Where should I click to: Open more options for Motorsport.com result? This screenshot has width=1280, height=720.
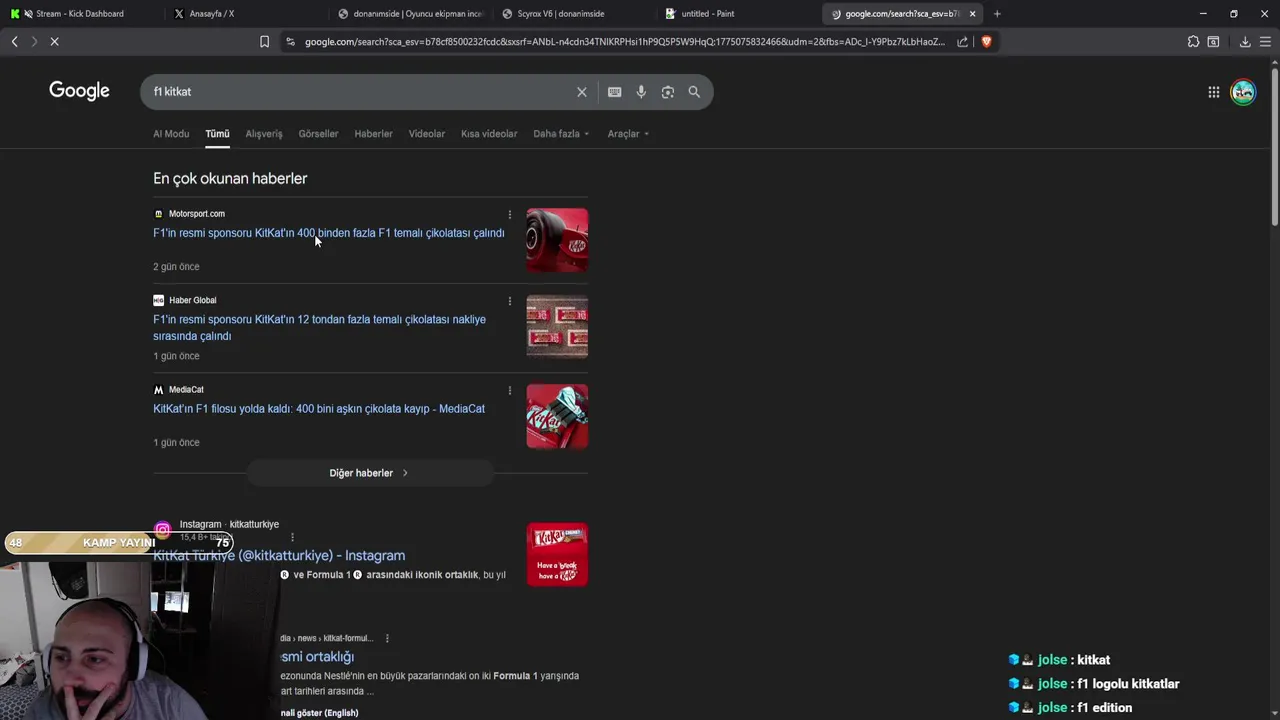(x=509, y=214)
